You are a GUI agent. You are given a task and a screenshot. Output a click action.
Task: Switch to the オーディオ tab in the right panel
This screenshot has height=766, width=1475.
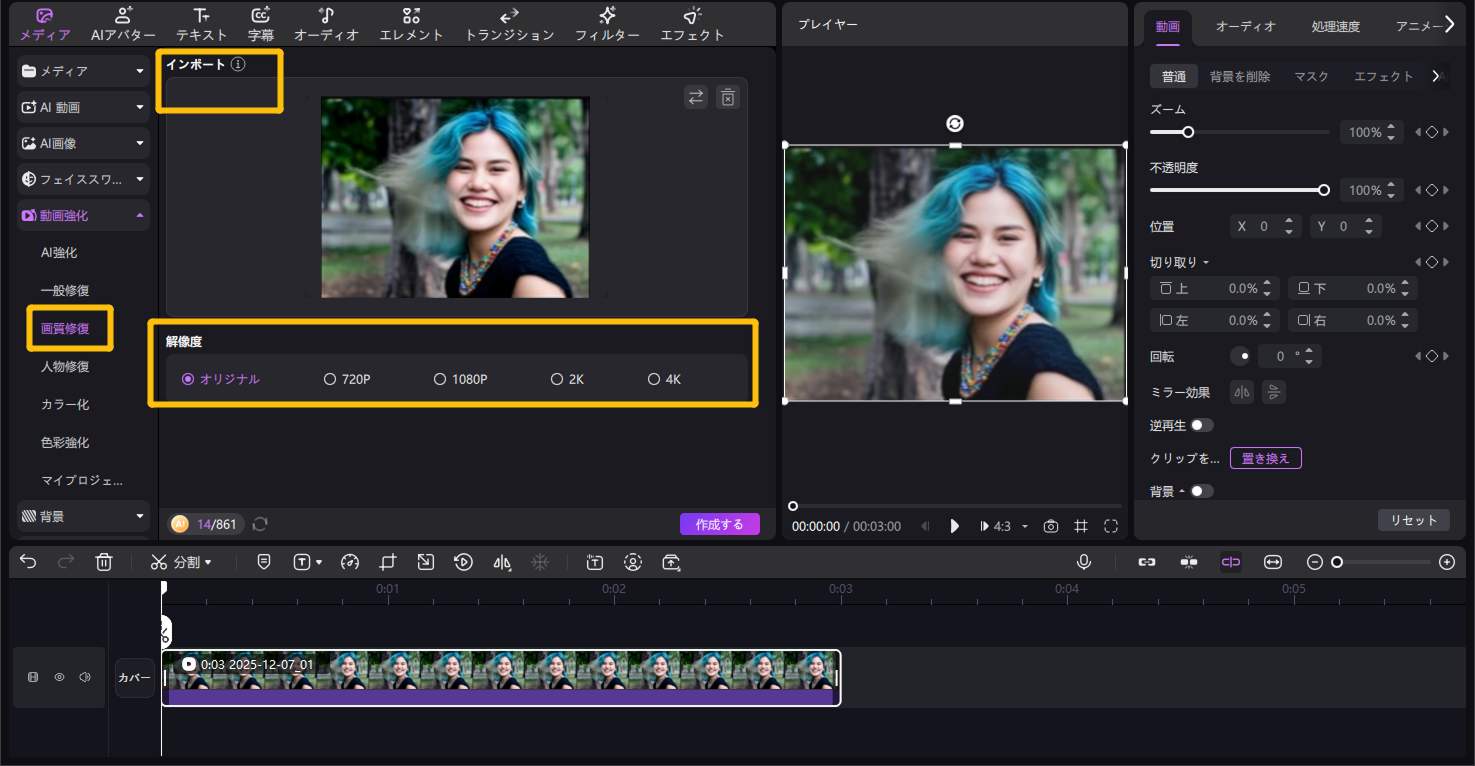[1245, 27]
